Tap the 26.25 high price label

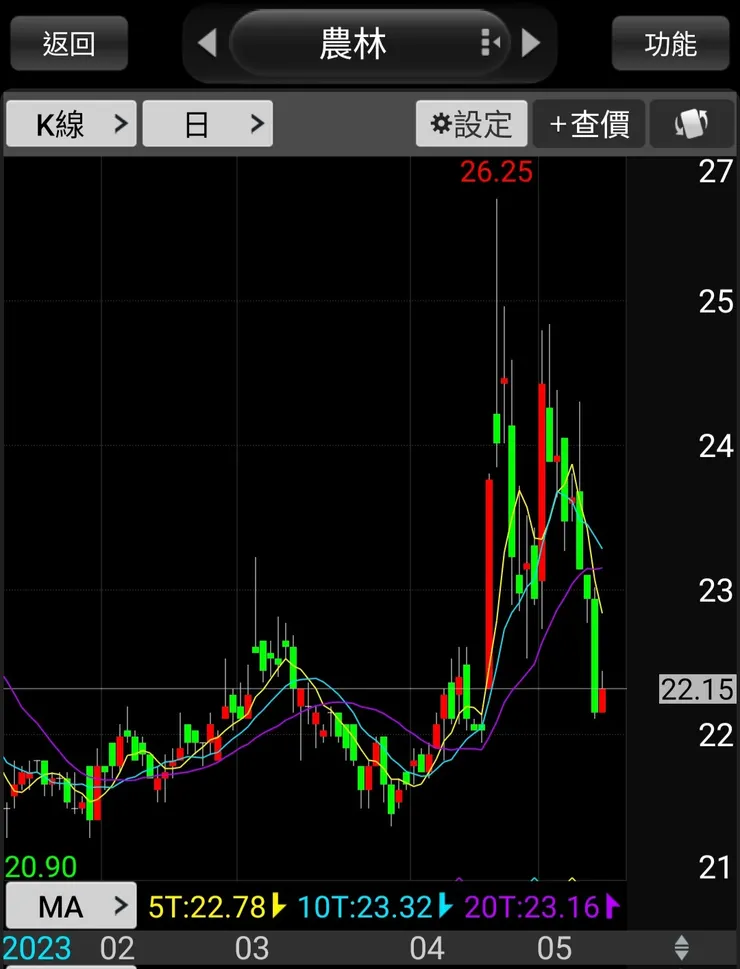(x=496, y=171)
